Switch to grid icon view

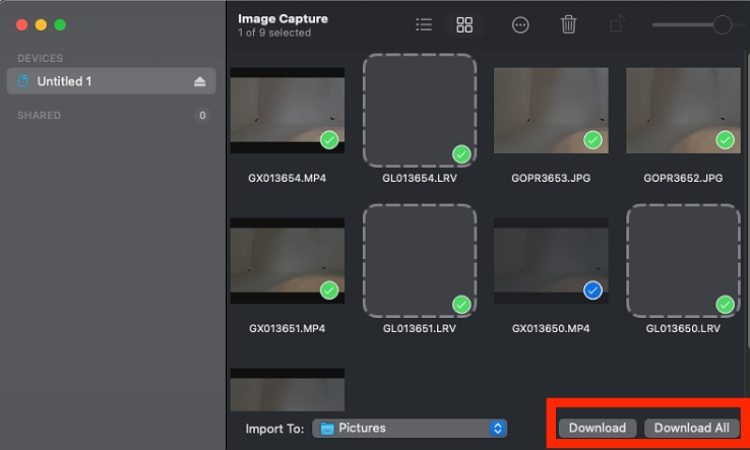tap(464, 24)
